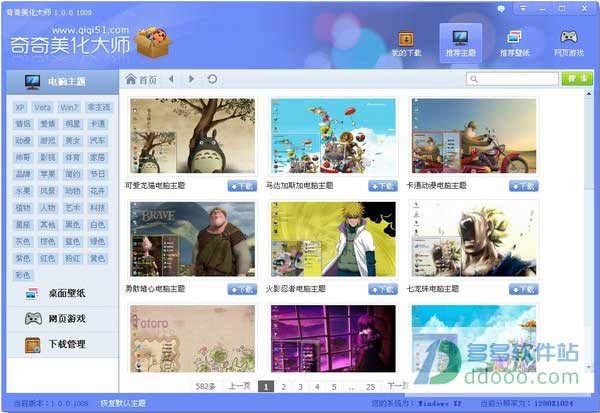Download the 火影忍者电脑主题
Image resolution: width=600 pixels, height=413 pixels.
(x=383, y=289)
